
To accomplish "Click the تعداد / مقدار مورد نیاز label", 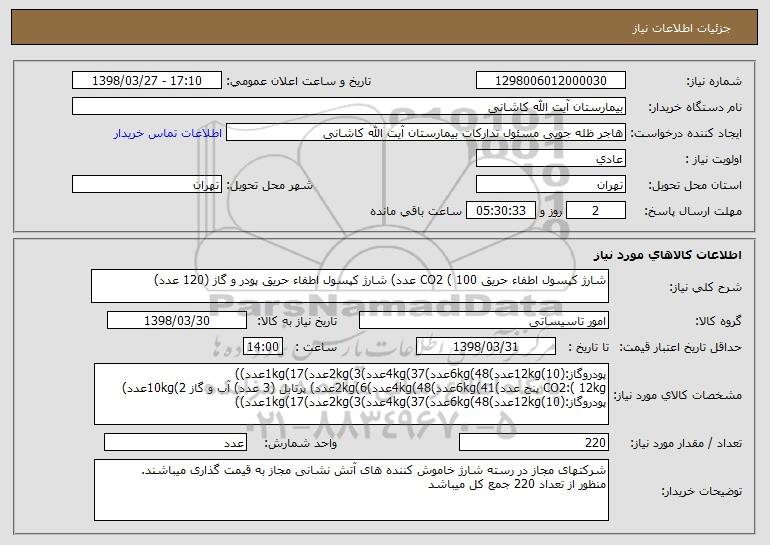I will 686,443.
